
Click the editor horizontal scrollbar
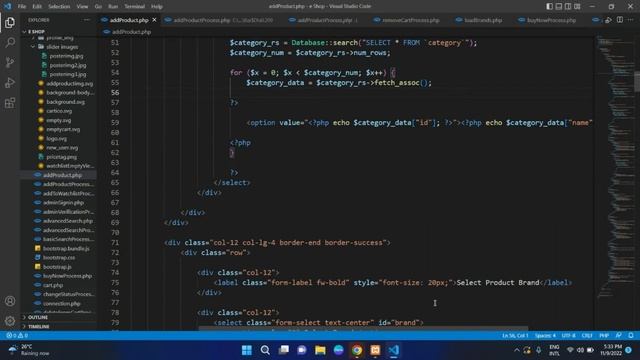coord(363,328)
